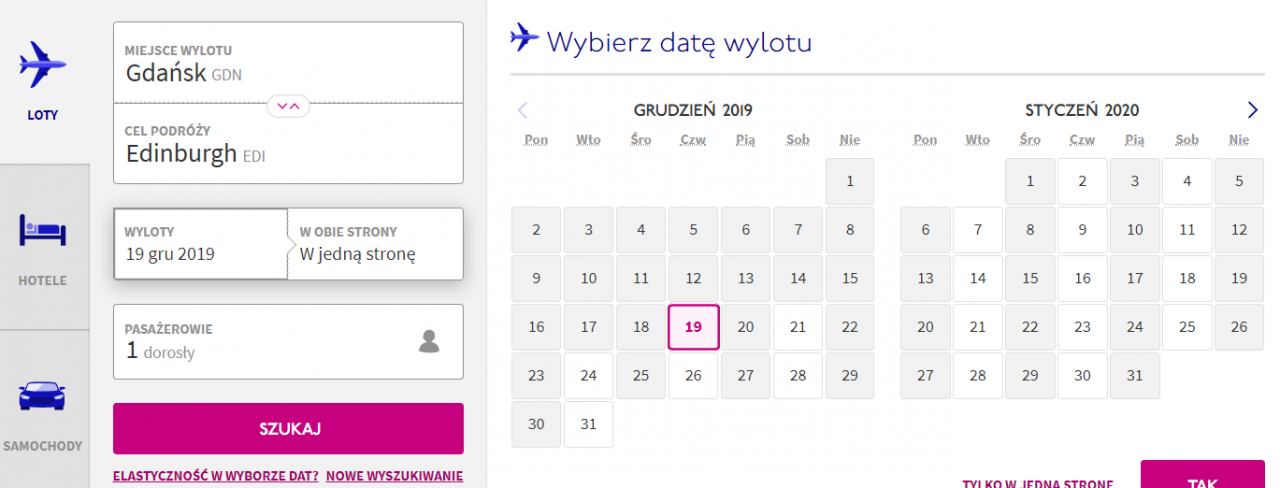
Task: Swap departure and destination airports
Action: (x=288, y=104)
